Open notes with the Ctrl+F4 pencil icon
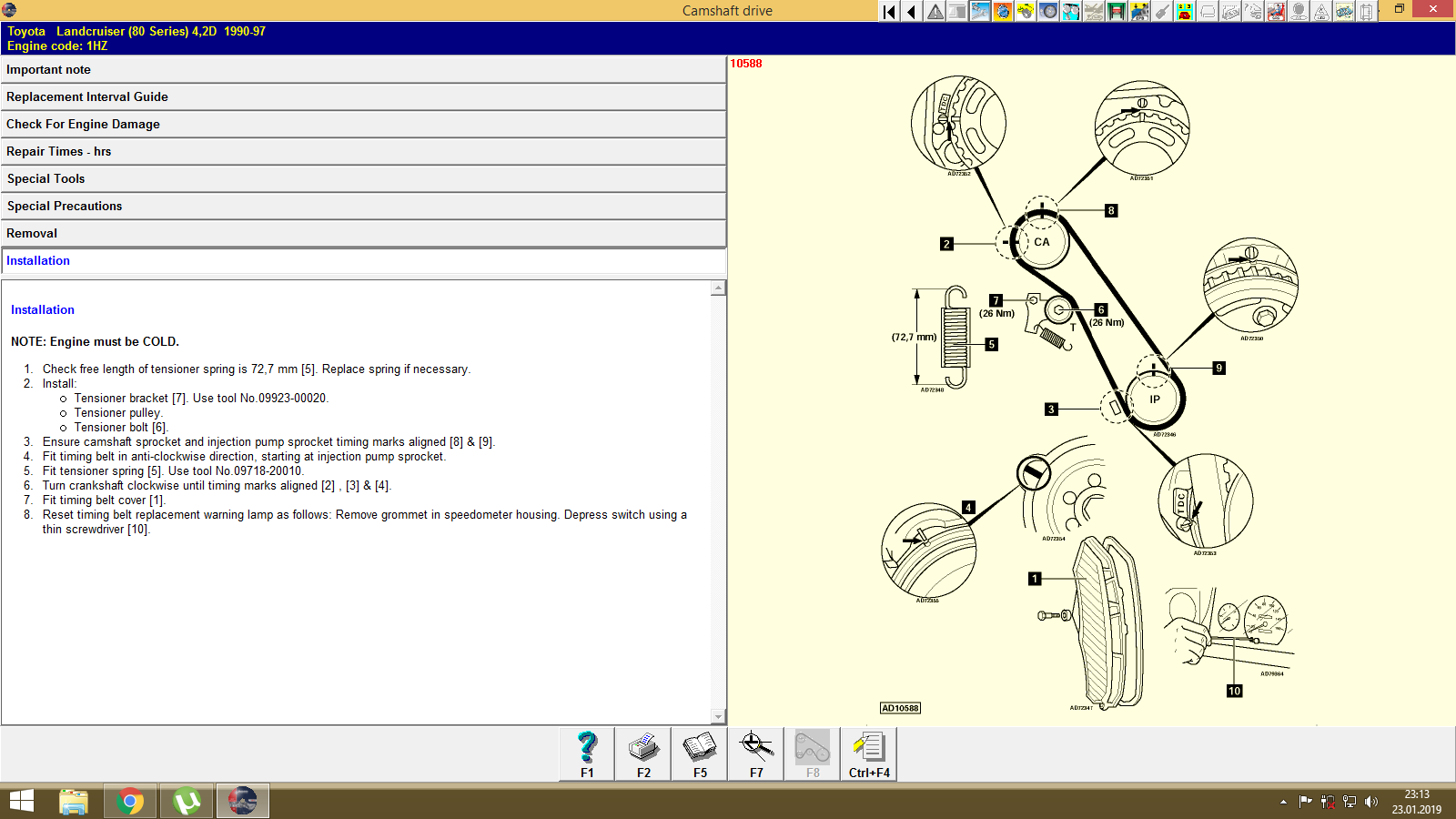The image size is (1456, 819). click(869, 751)
